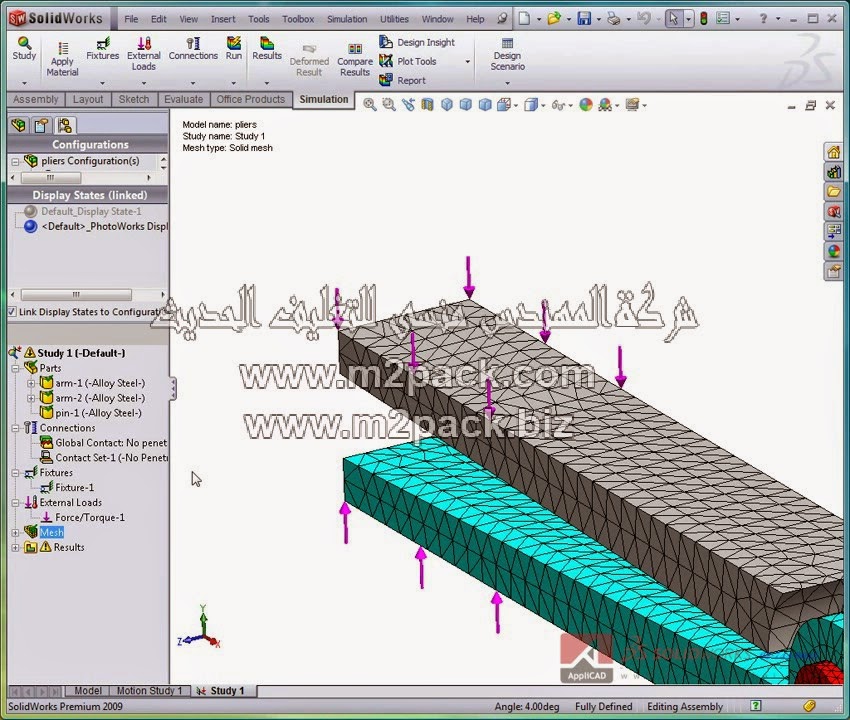Open the Toolbox menu
The width and height of the screenshot is (850, 720).
pos(298,19)
